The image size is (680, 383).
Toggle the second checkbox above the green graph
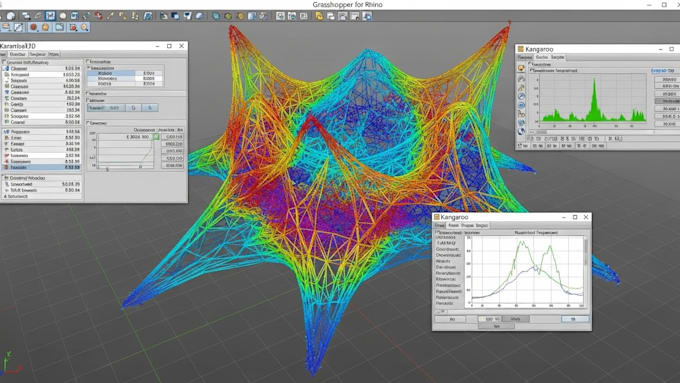532,70
